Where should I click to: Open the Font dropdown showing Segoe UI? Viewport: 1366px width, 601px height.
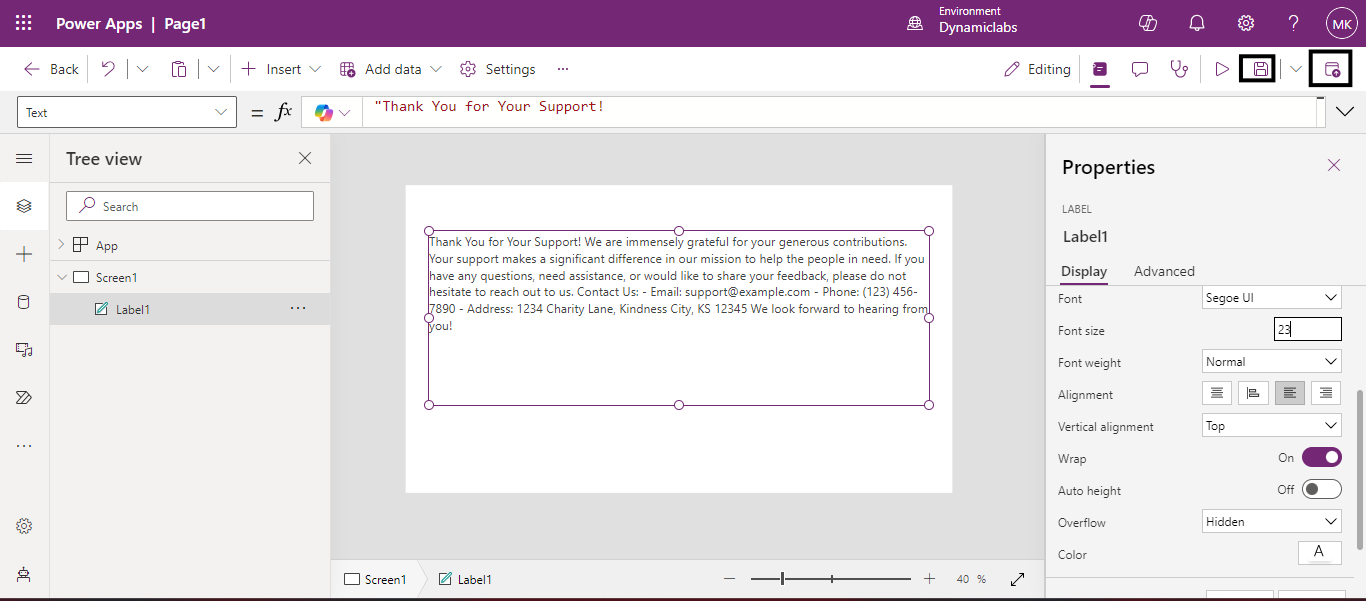click(x=1271, y=298)
